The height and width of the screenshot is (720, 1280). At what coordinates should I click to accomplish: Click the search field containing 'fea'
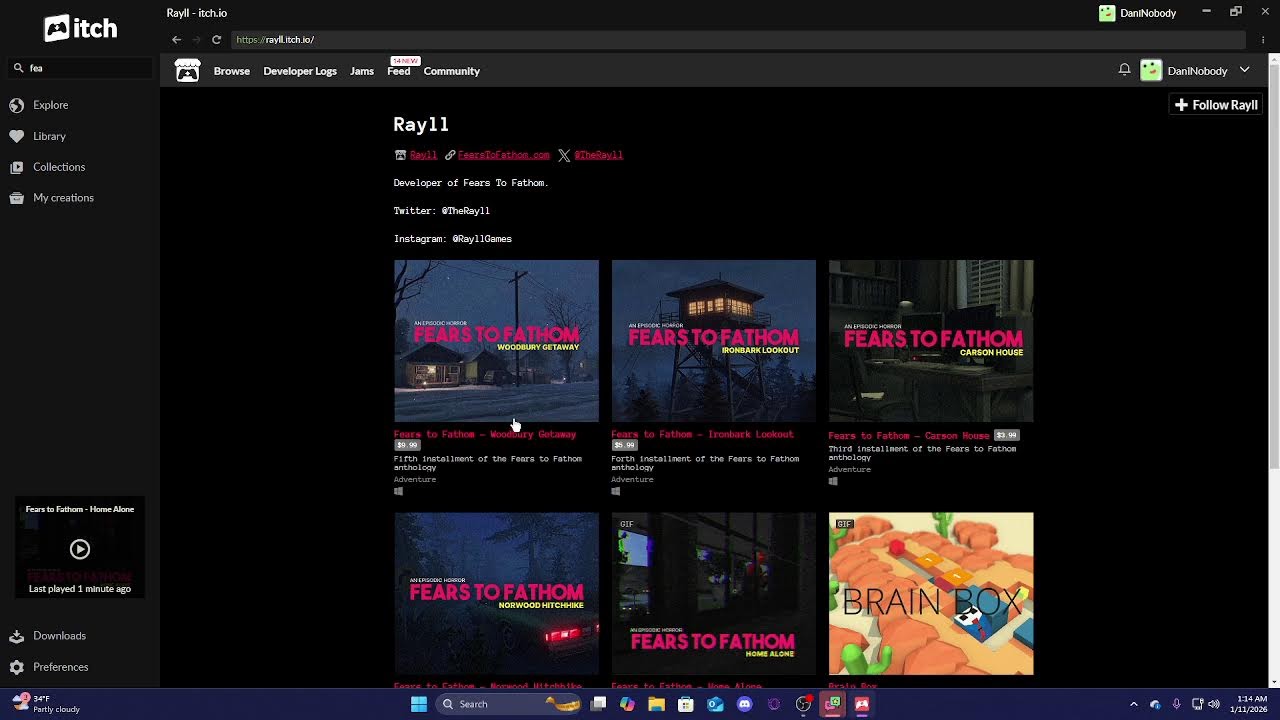click(x=80, y=68)
